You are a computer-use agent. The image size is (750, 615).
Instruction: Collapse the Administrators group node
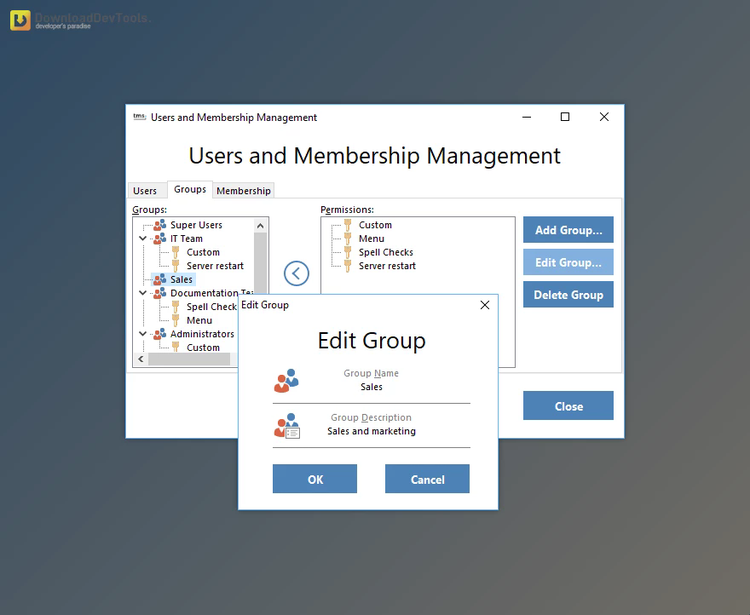click(143, 334)
